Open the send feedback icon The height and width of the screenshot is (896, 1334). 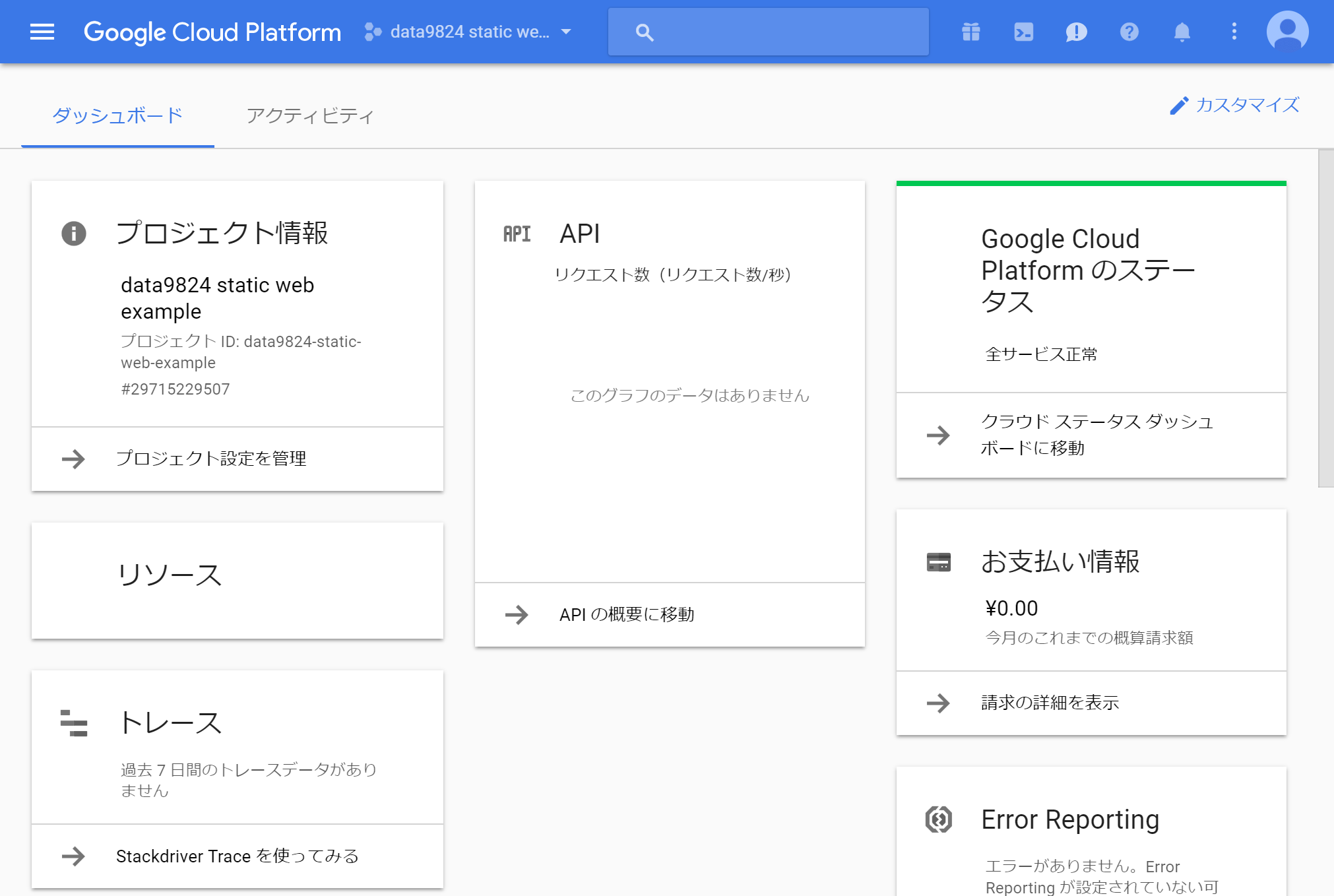(x=1076, y=32)
